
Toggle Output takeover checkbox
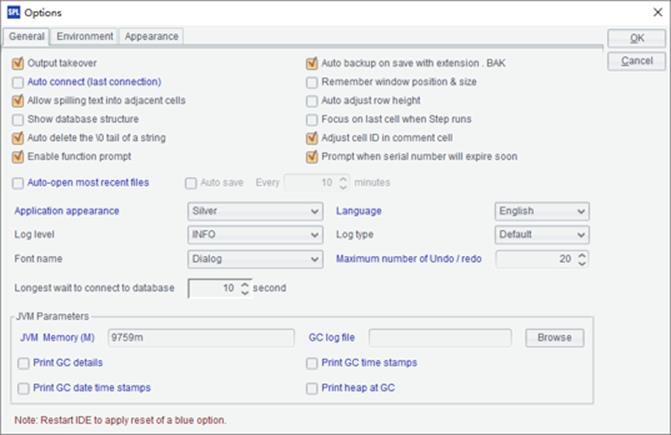pyautogui.click(x=18, y=63)
